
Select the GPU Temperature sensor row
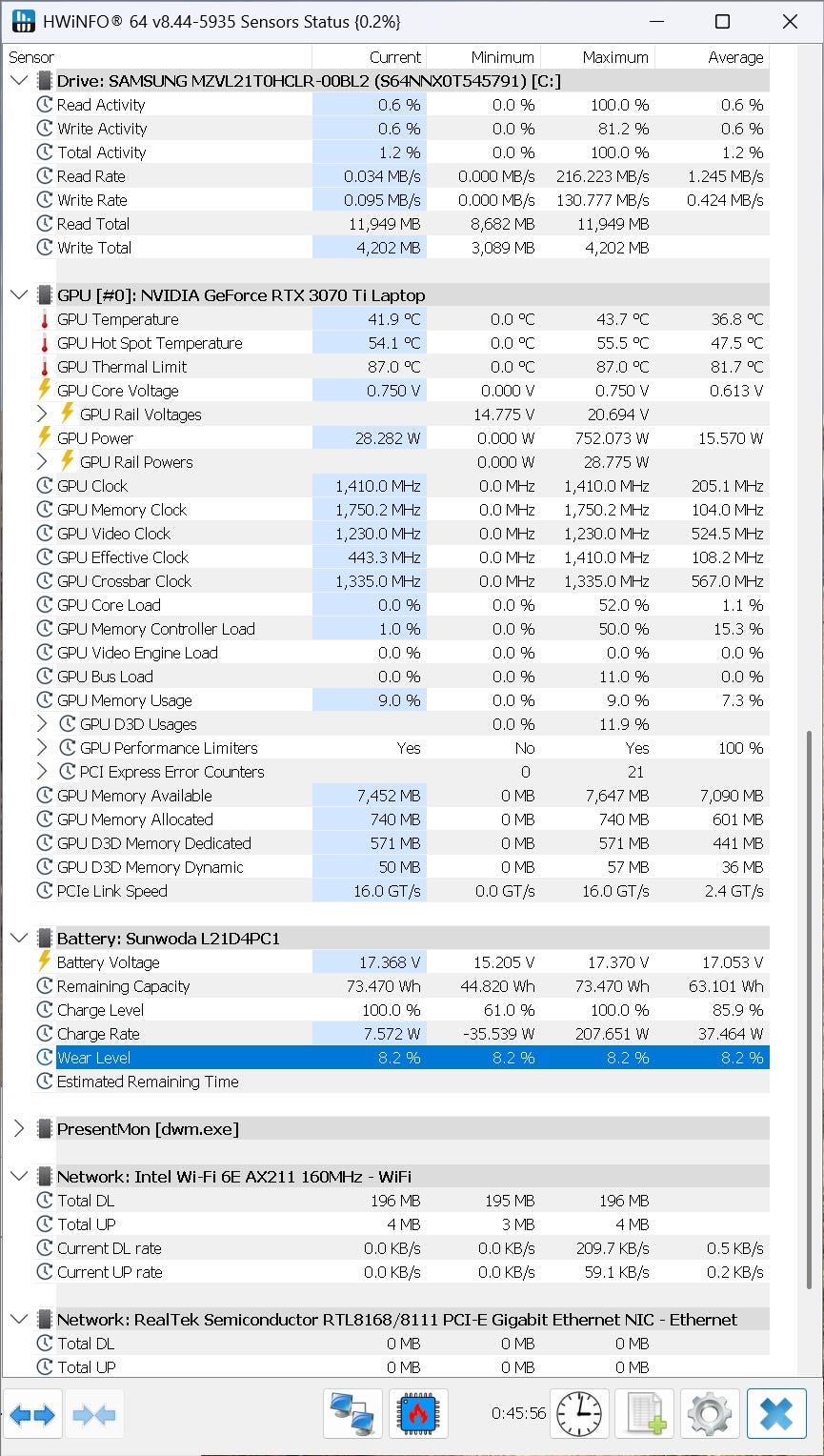(117, 319)
